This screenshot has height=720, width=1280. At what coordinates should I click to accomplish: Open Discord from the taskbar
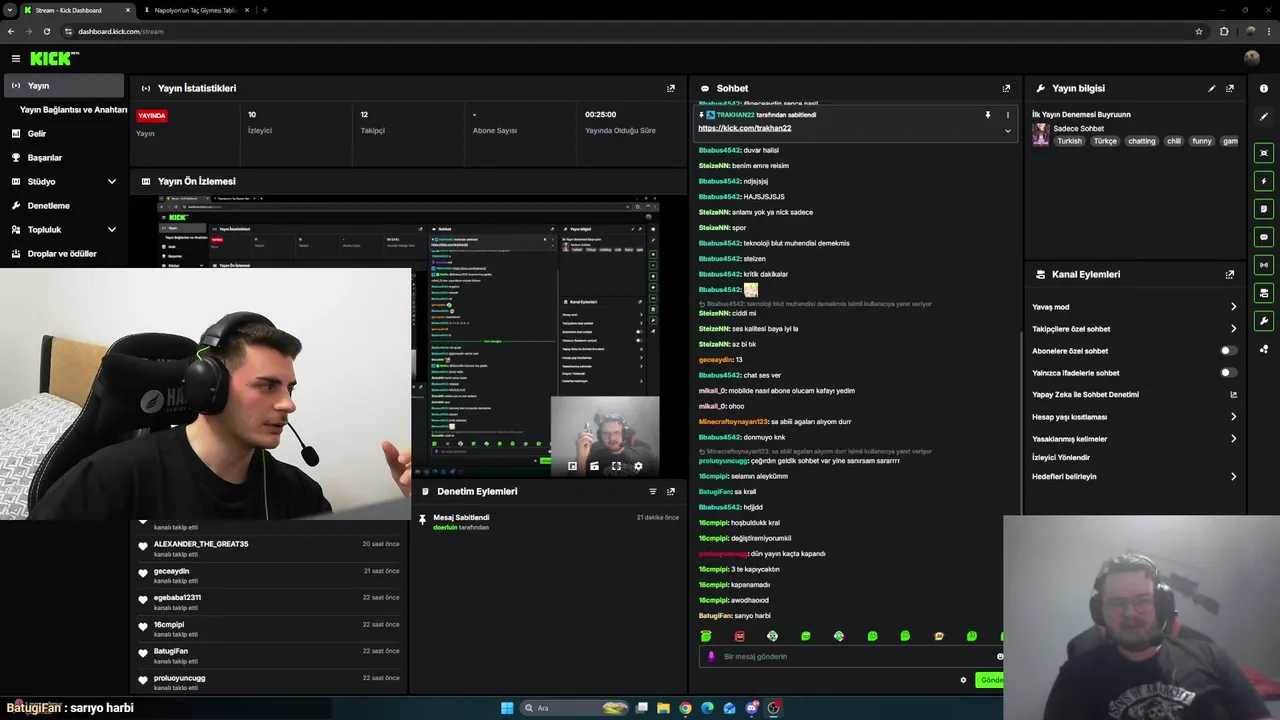point(752,708)
